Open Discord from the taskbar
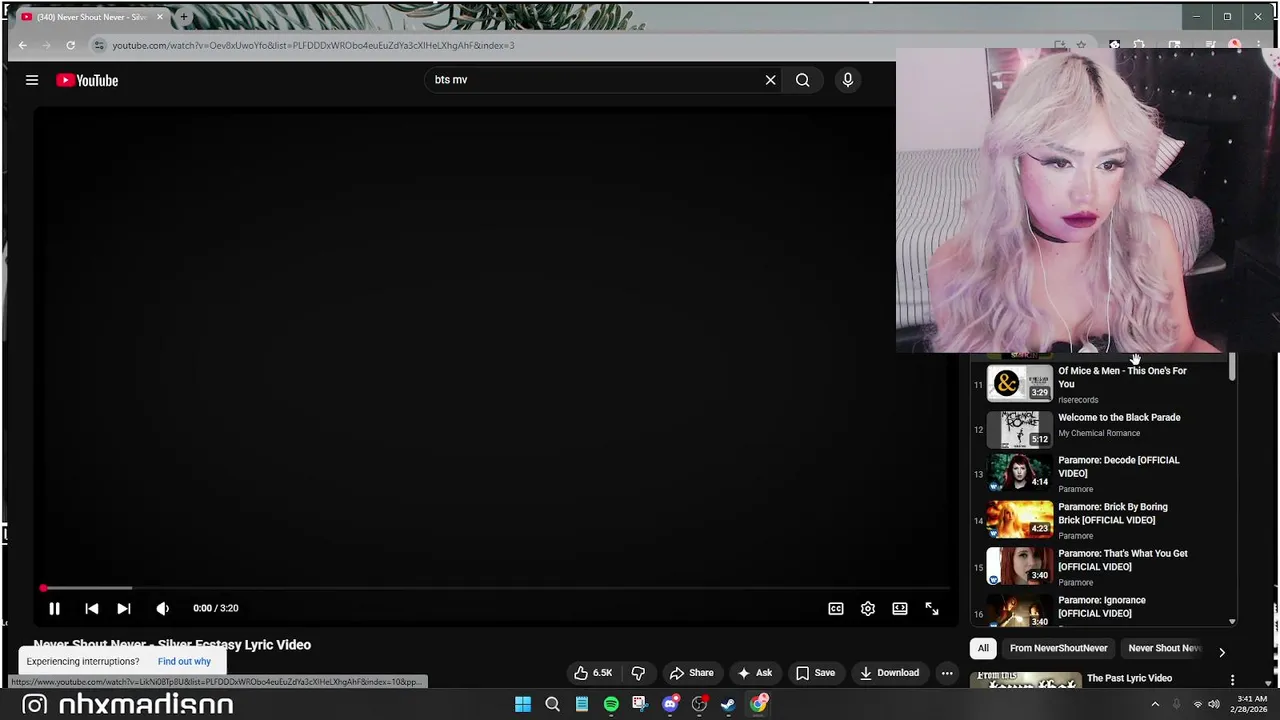Screen dimensions: 1280x720 tap(670, 704)
